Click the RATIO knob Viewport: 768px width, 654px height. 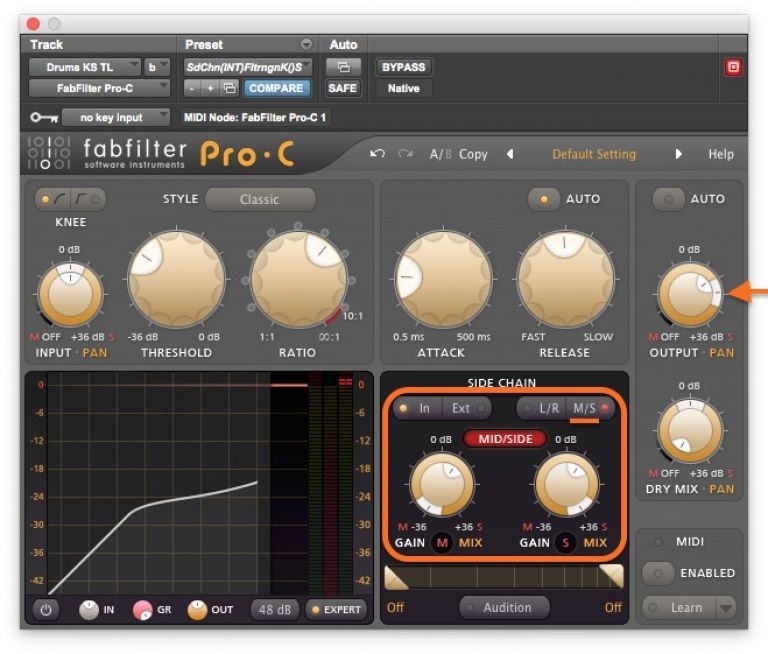(298, 279)
